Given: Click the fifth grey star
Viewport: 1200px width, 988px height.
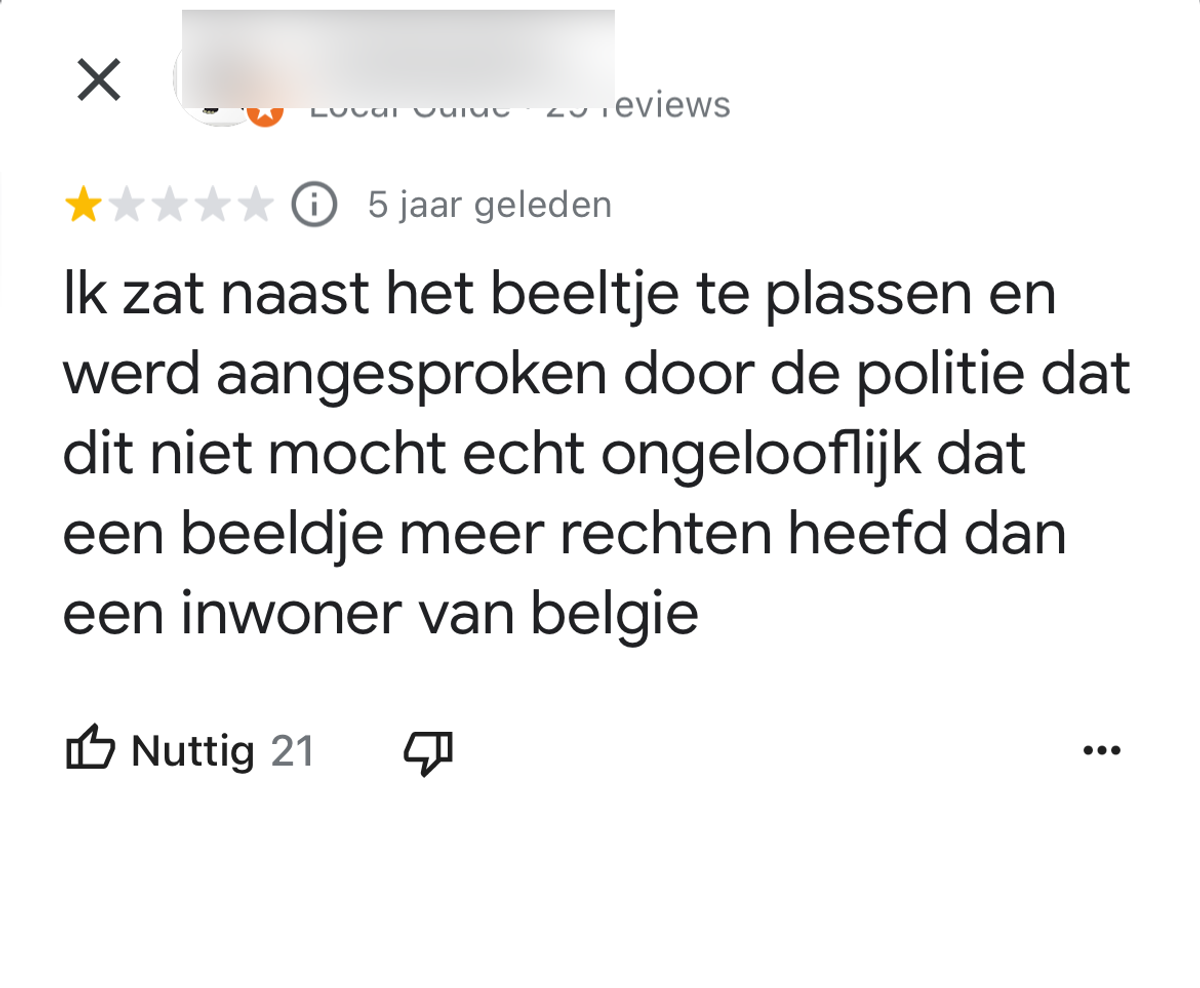Looking at the screenshot, I should click(x=255, y=206).
